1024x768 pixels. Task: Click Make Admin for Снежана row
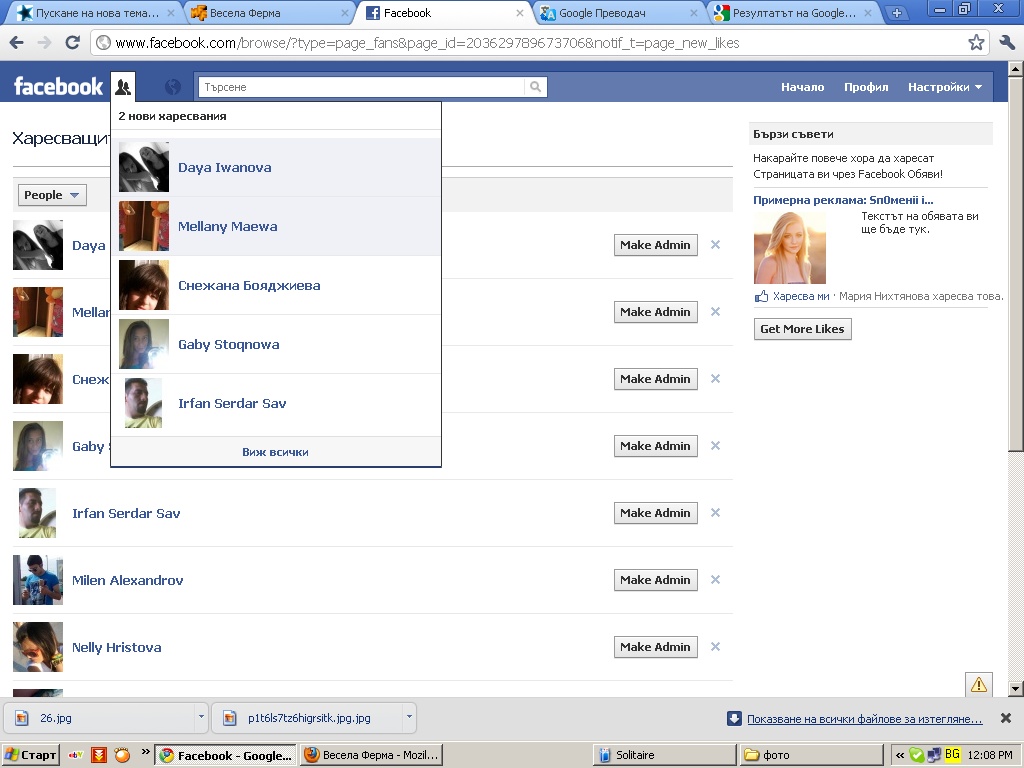(x=655, y=379)
